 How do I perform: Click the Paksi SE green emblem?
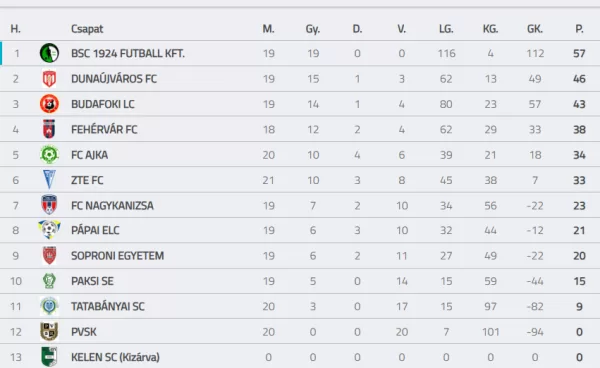(x=49, y=281)
